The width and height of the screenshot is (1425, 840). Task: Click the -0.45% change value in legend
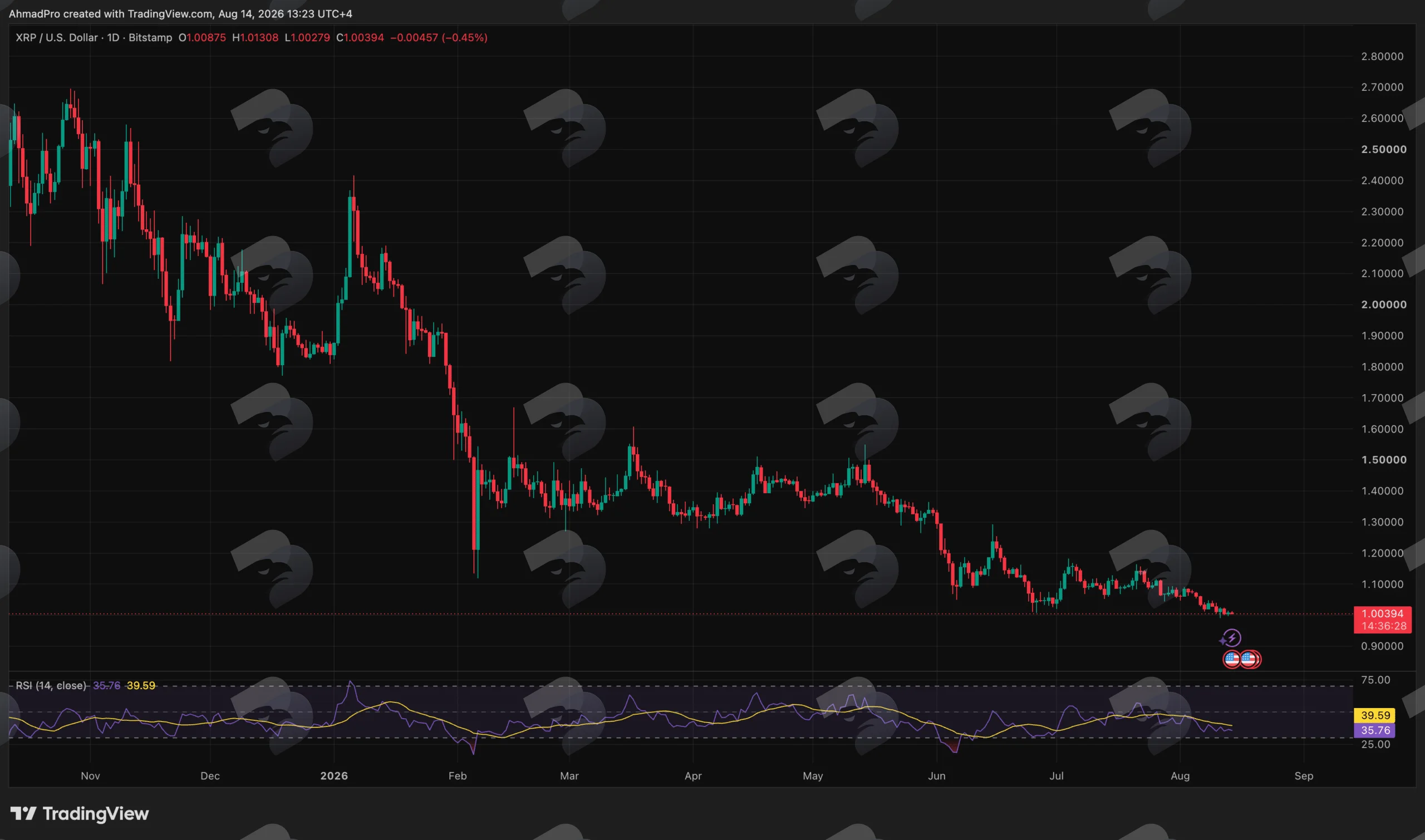[x=465, y=37]
